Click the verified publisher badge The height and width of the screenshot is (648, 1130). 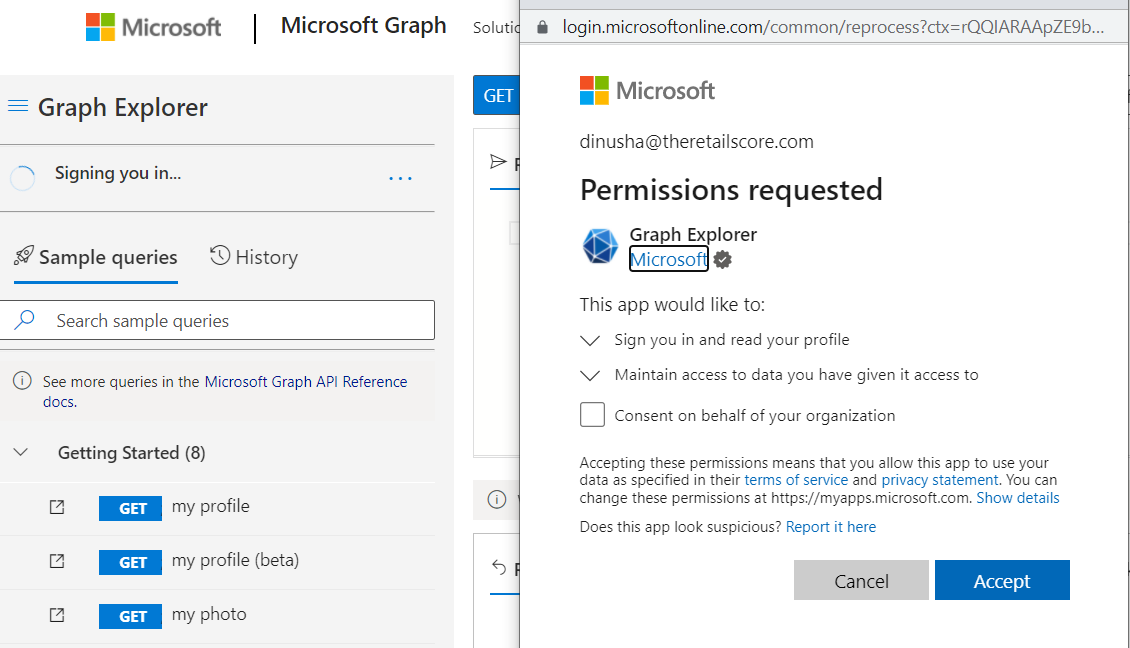723,259
